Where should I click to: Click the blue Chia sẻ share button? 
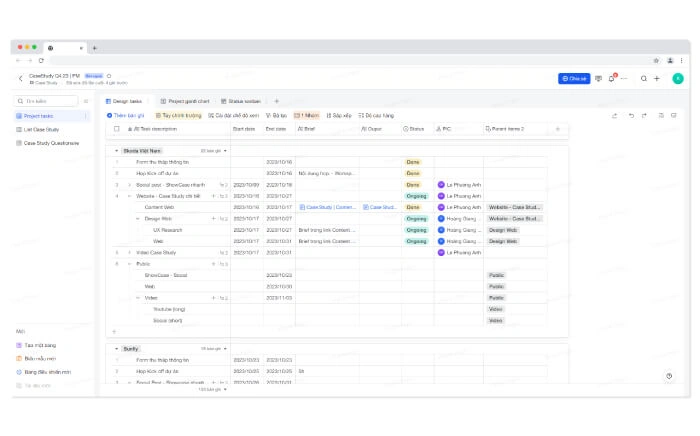[574, 78]
